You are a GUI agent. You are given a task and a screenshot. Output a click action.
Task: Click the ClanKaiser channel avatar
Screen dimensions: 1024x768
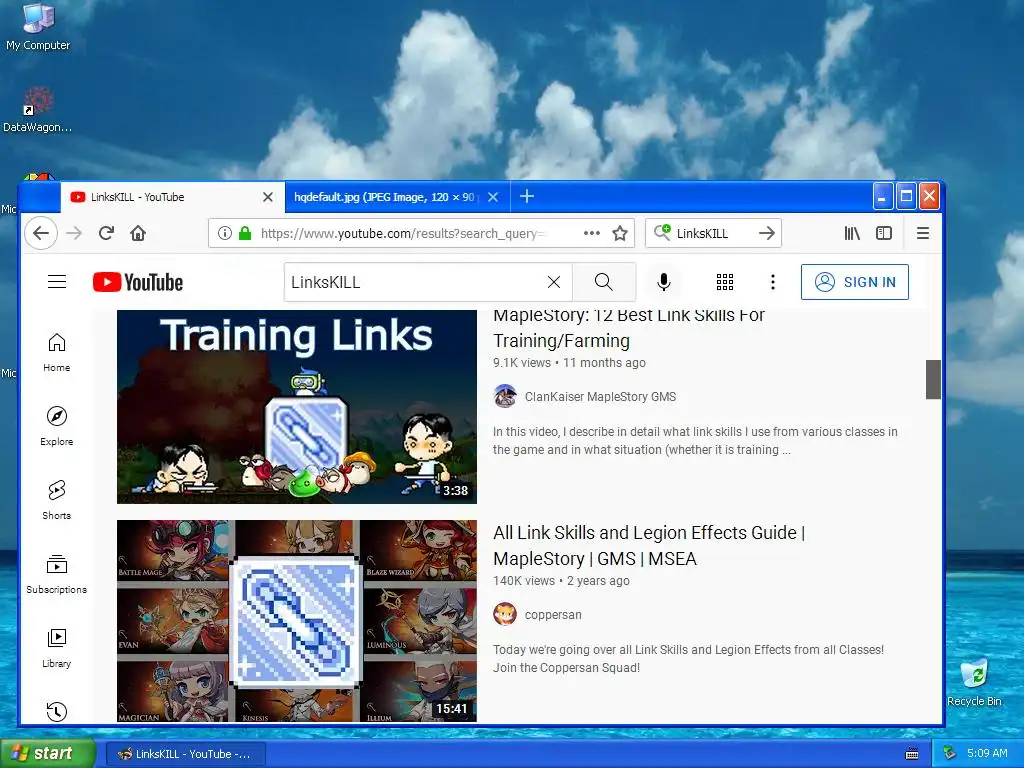coord(505,396)
